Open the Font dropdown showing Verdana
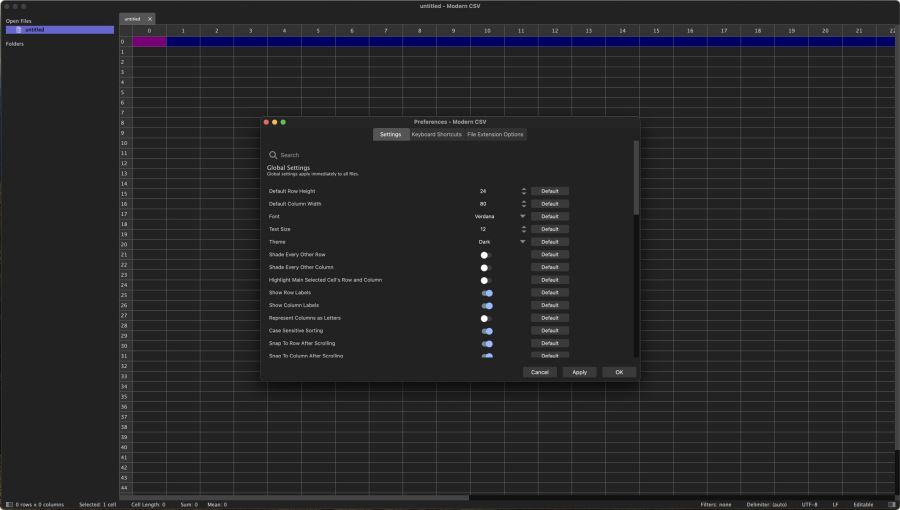The height and width of the screenshot is (510, 900). pyautogui.click(x=500, y=216)
